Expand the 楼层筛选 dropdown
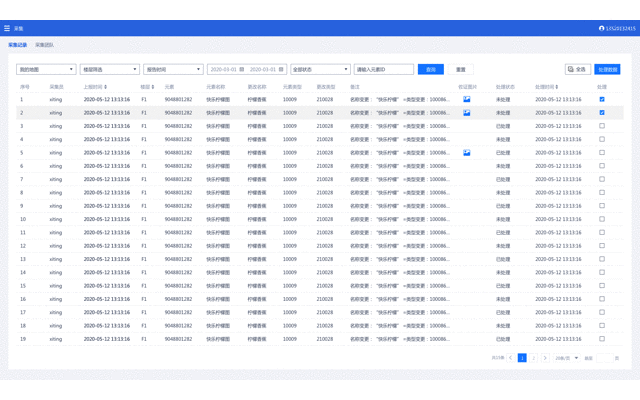Viewport: 640px width, 400px height. 110,70
